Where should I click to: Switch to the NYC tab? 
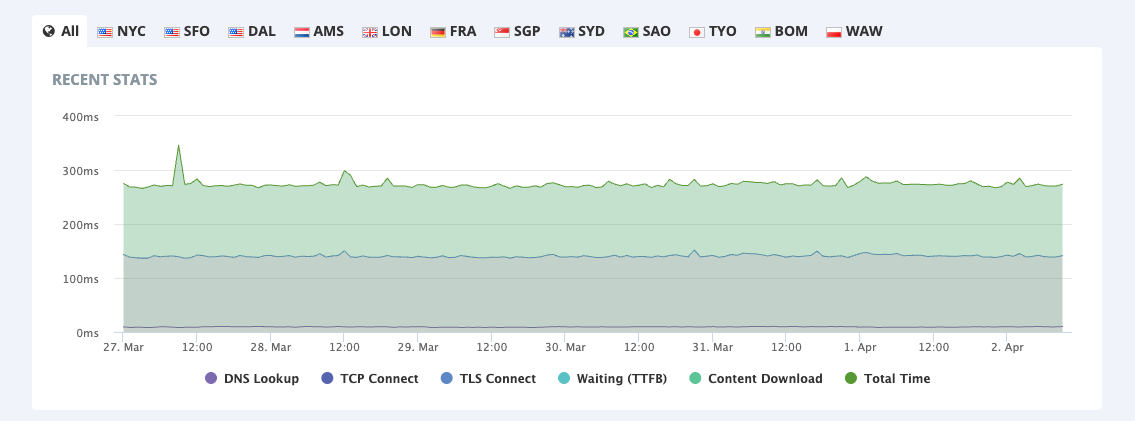[121, 31]
